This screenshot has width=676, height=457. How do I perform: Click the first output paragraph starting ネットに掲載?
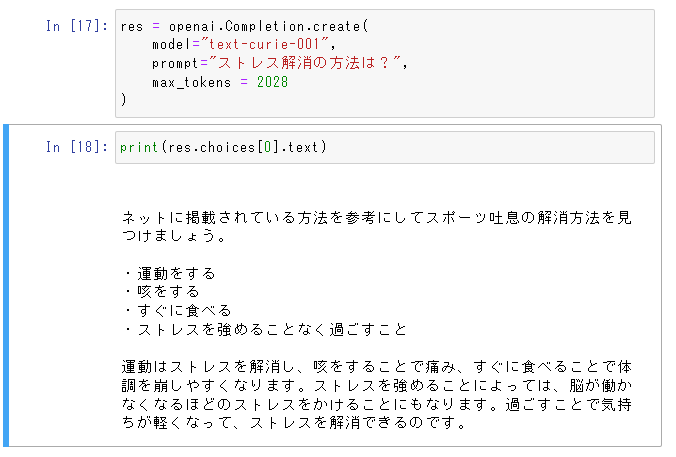pyautogui.click(x=376, y=226)
